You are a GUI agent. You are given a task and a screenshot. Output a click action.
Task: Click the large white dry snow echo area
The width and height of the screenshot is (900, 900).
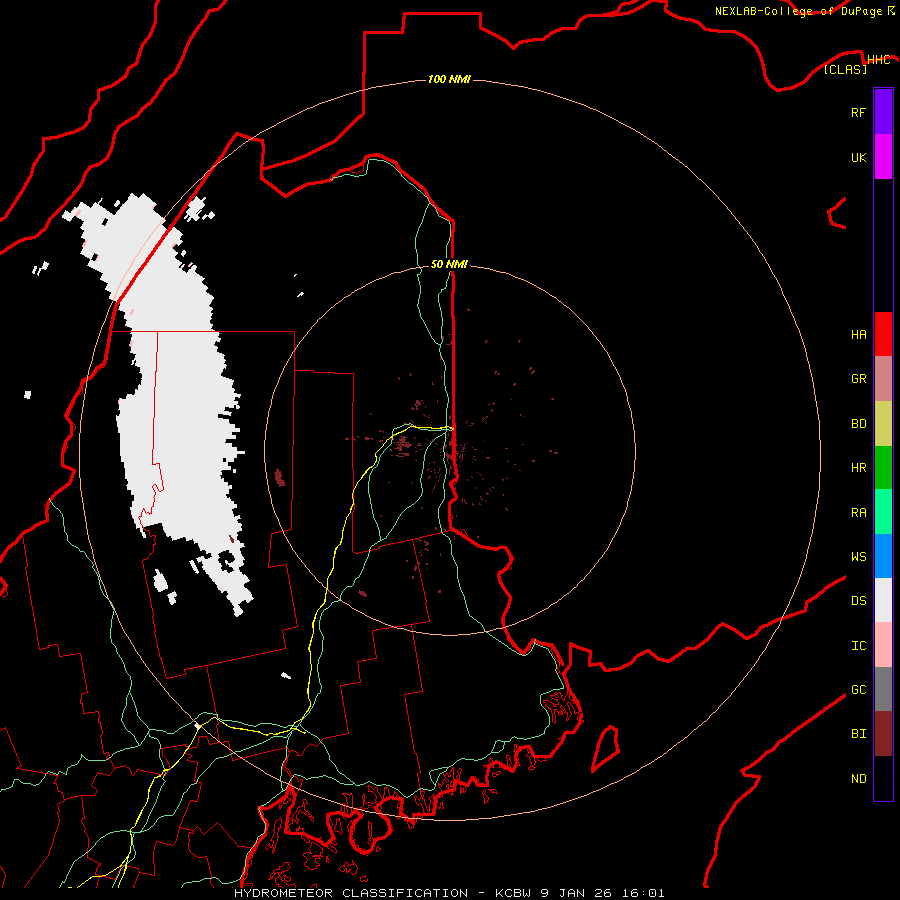178,402
